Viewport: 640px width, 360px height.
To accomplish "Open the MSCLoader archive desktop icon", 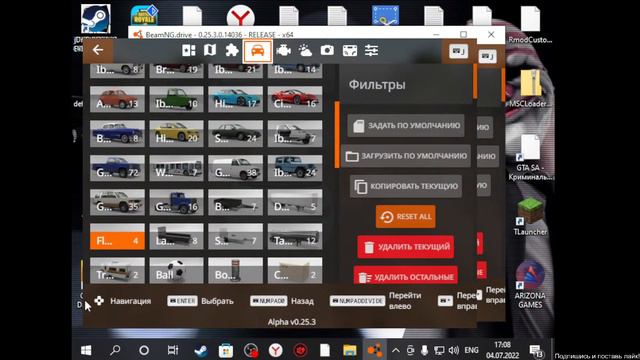I will tap(531, 88).
